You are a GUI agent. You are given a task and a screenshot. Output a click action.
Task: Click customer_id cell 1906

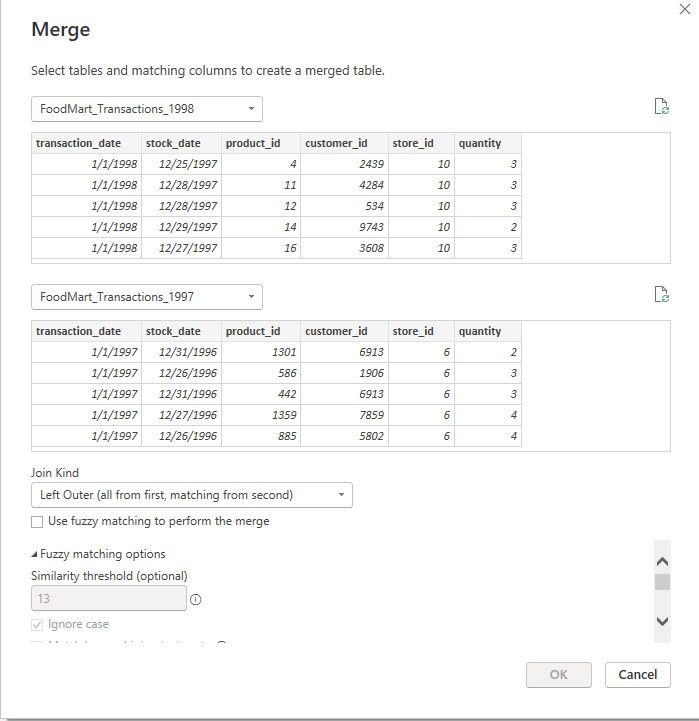pyautogui.click(x=344, y=373)
